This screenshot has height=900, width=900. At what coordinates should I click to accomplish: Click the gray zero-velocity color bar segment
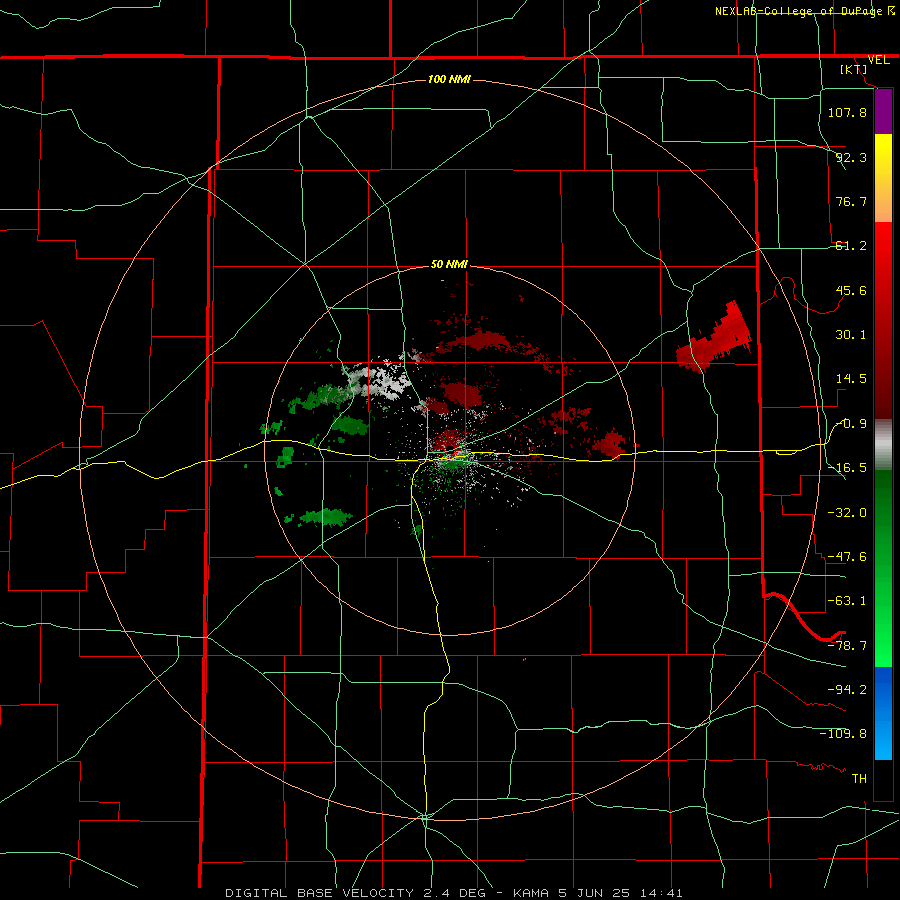[883, 445]
